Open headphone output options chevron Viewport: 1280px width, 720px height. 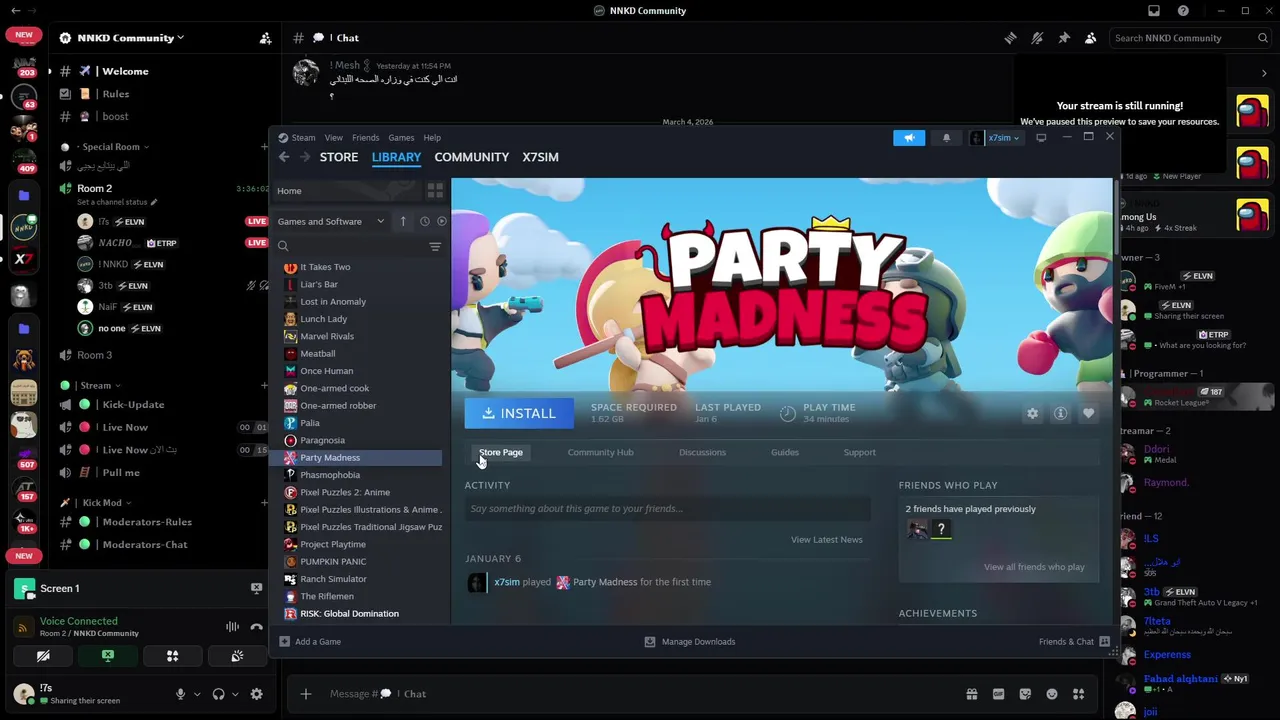(235, 694)
